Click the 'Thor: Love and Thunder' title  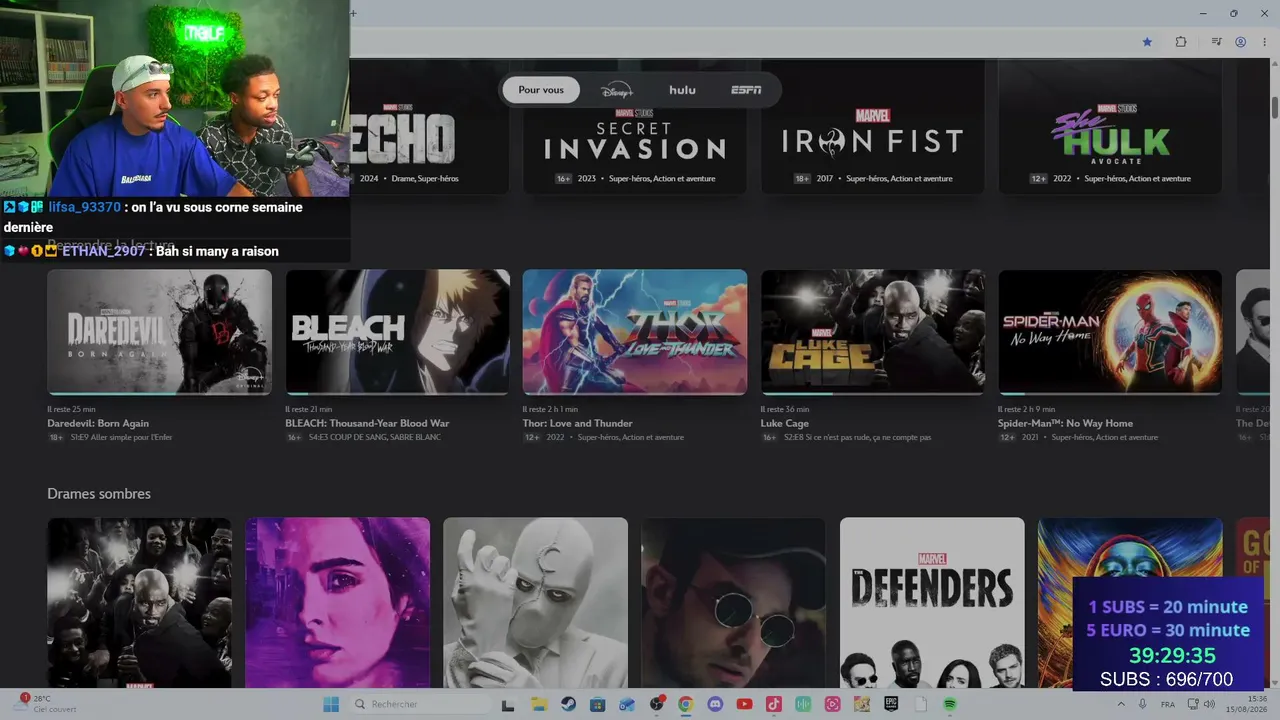click(x=576, y=423)
